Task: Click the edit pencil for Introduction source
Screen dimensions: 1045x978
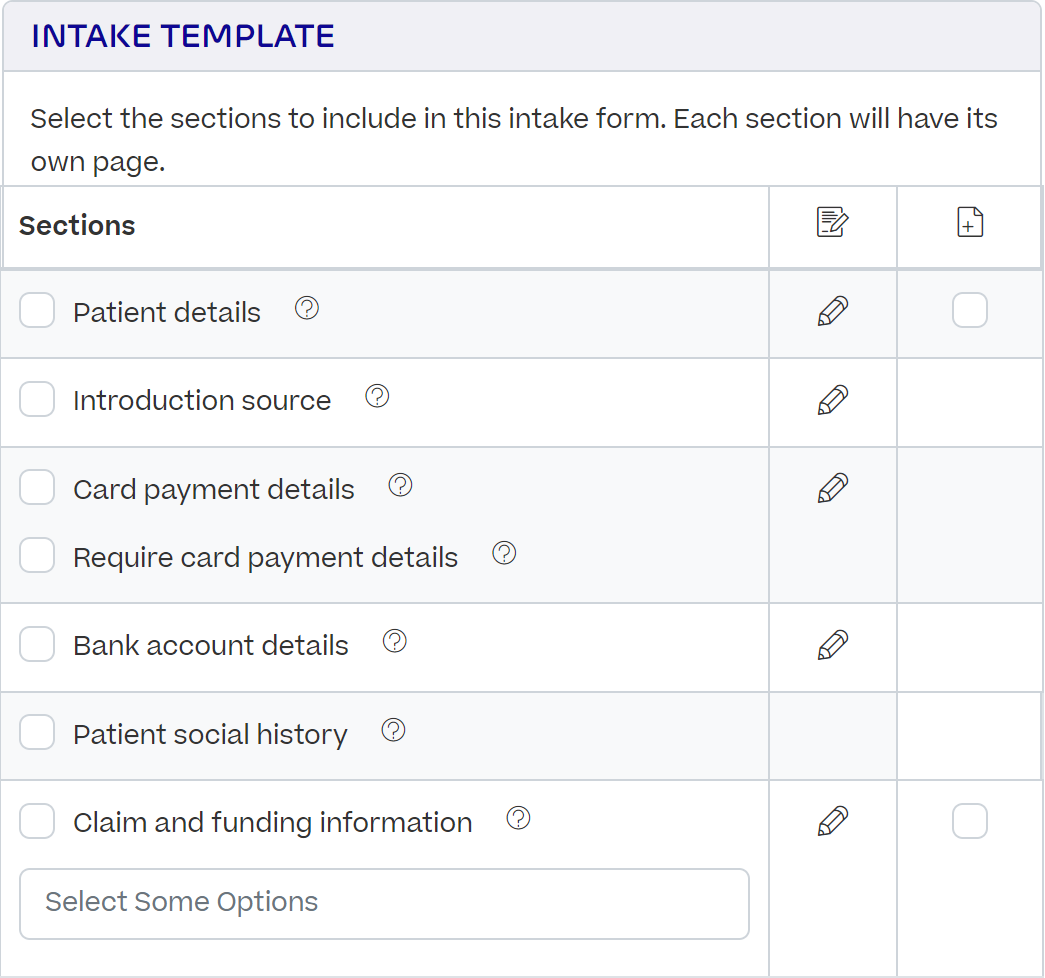Action: (832, 398)
